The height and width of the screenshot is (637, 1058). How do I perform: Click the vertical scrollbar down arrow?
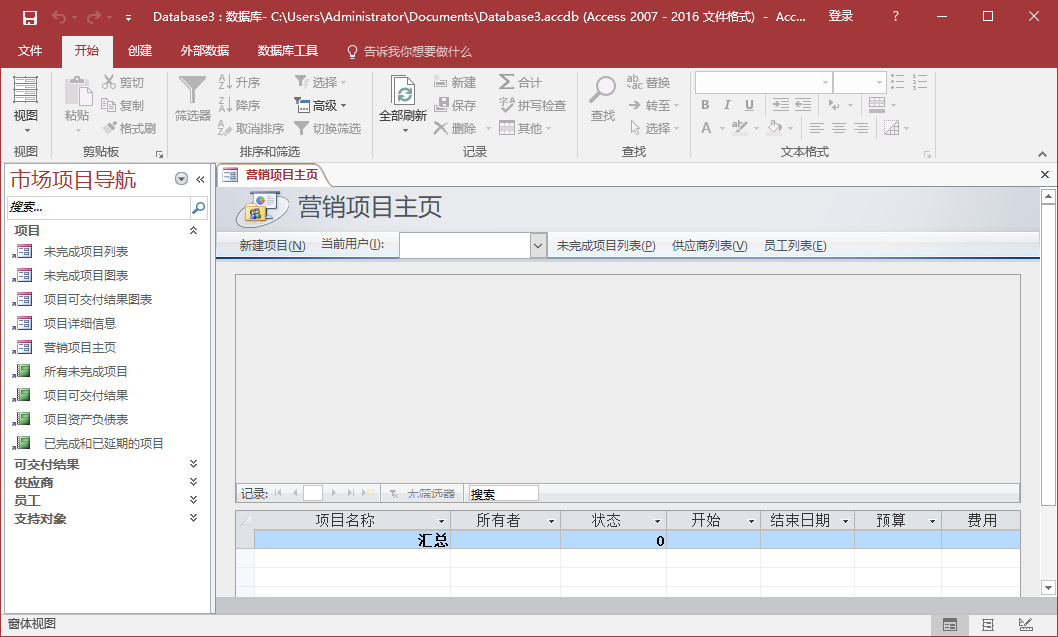(x=1047, y=588)
